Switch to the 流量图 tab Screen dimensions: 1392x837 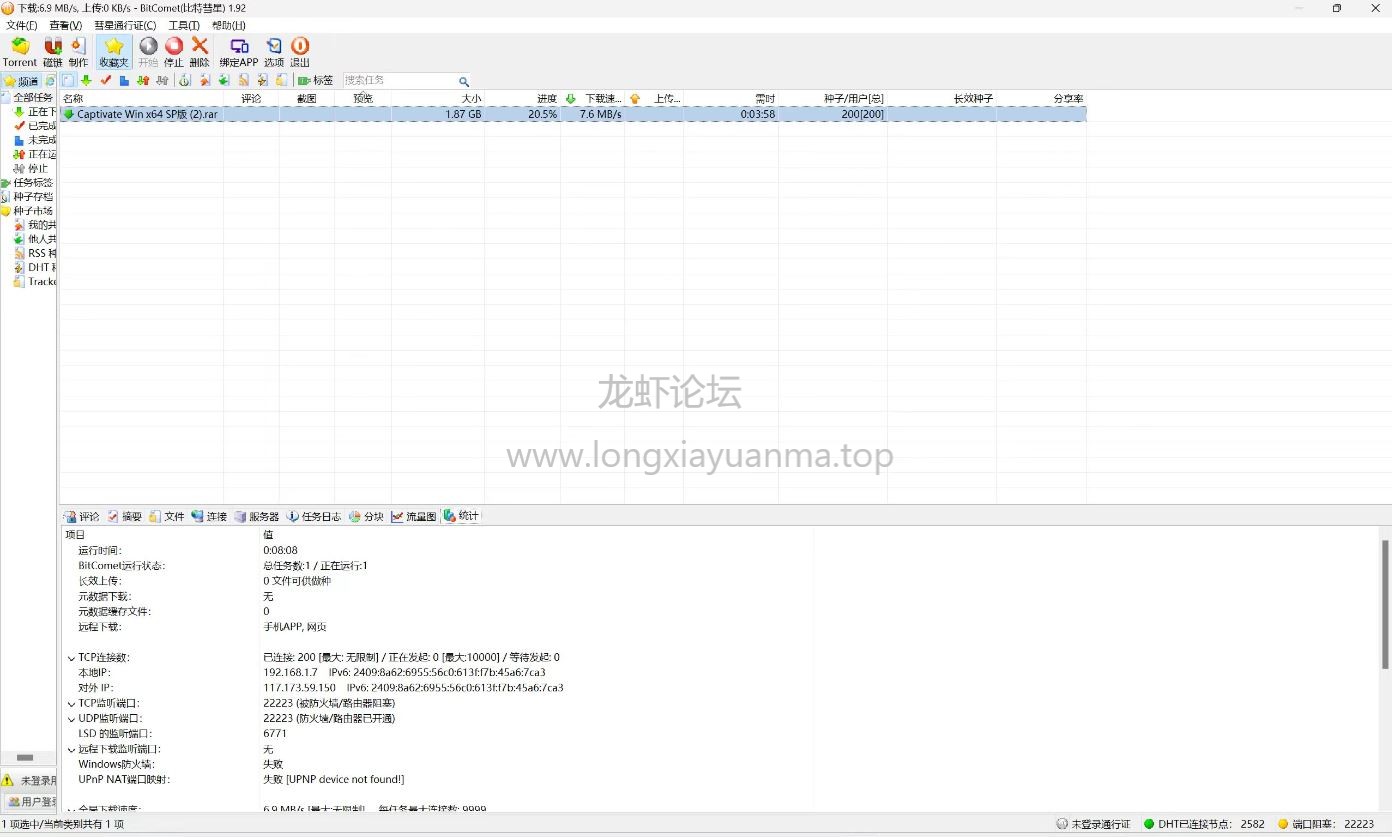(x=414, y=516)
